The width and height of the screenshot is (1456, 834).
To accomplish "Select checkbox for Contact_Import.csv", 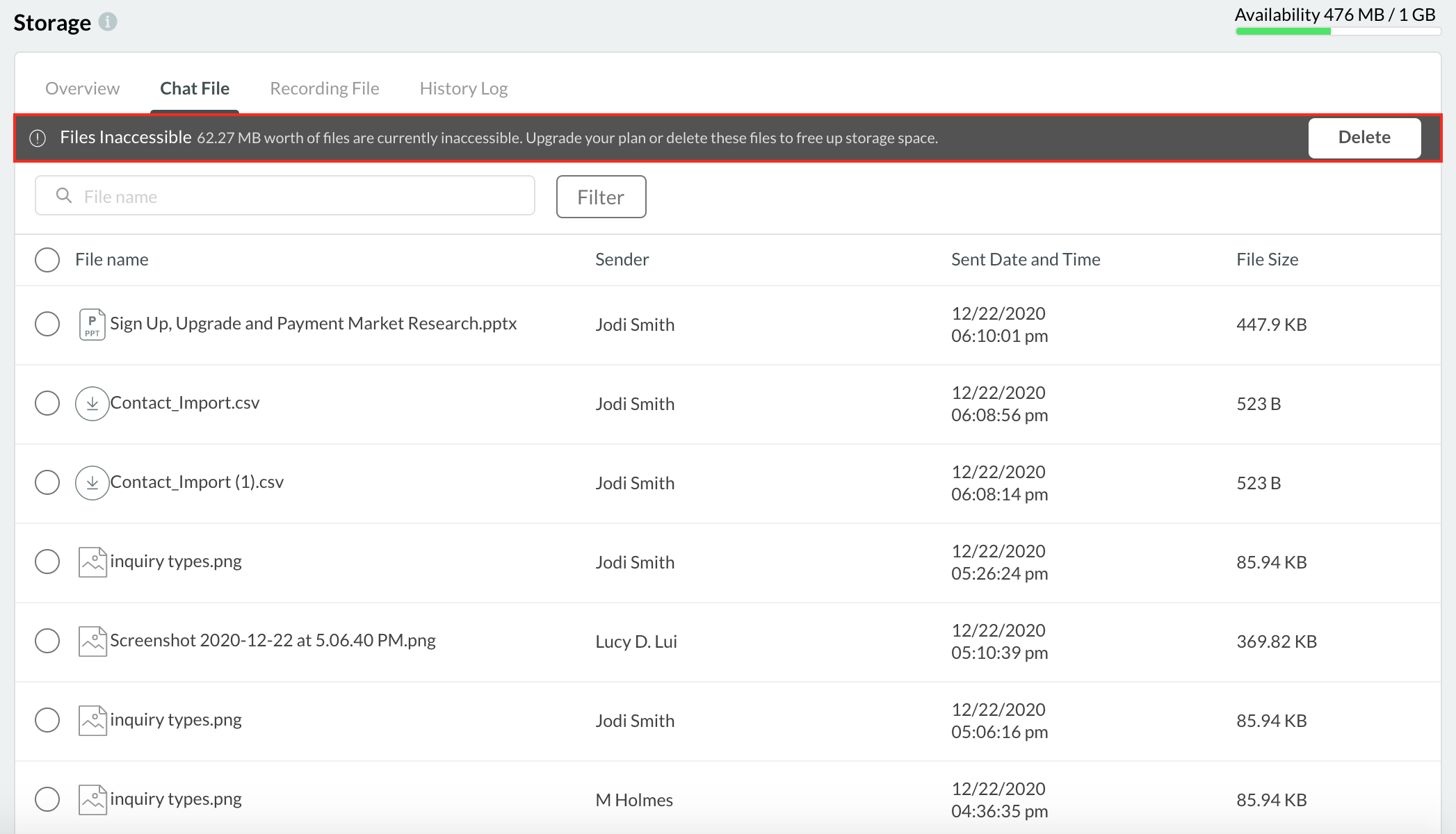I will pos(47,403).
